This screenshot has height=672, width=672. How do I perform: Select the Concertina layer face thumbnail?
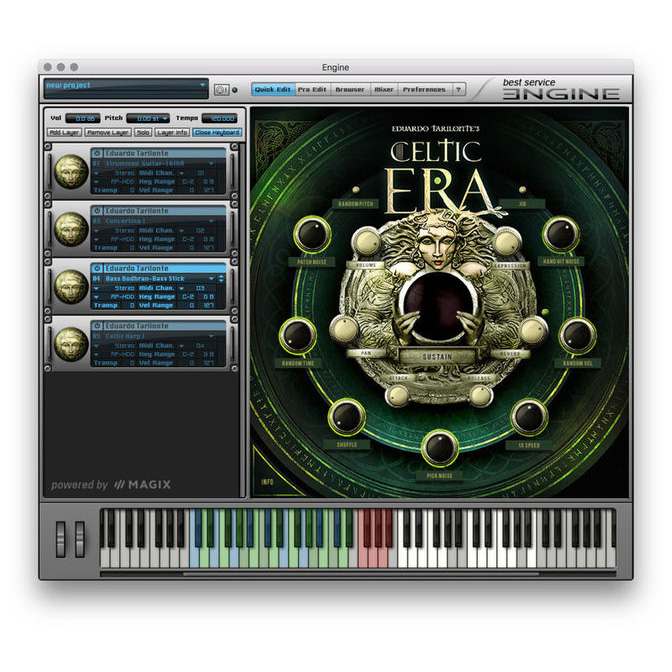tap(71, 229)
